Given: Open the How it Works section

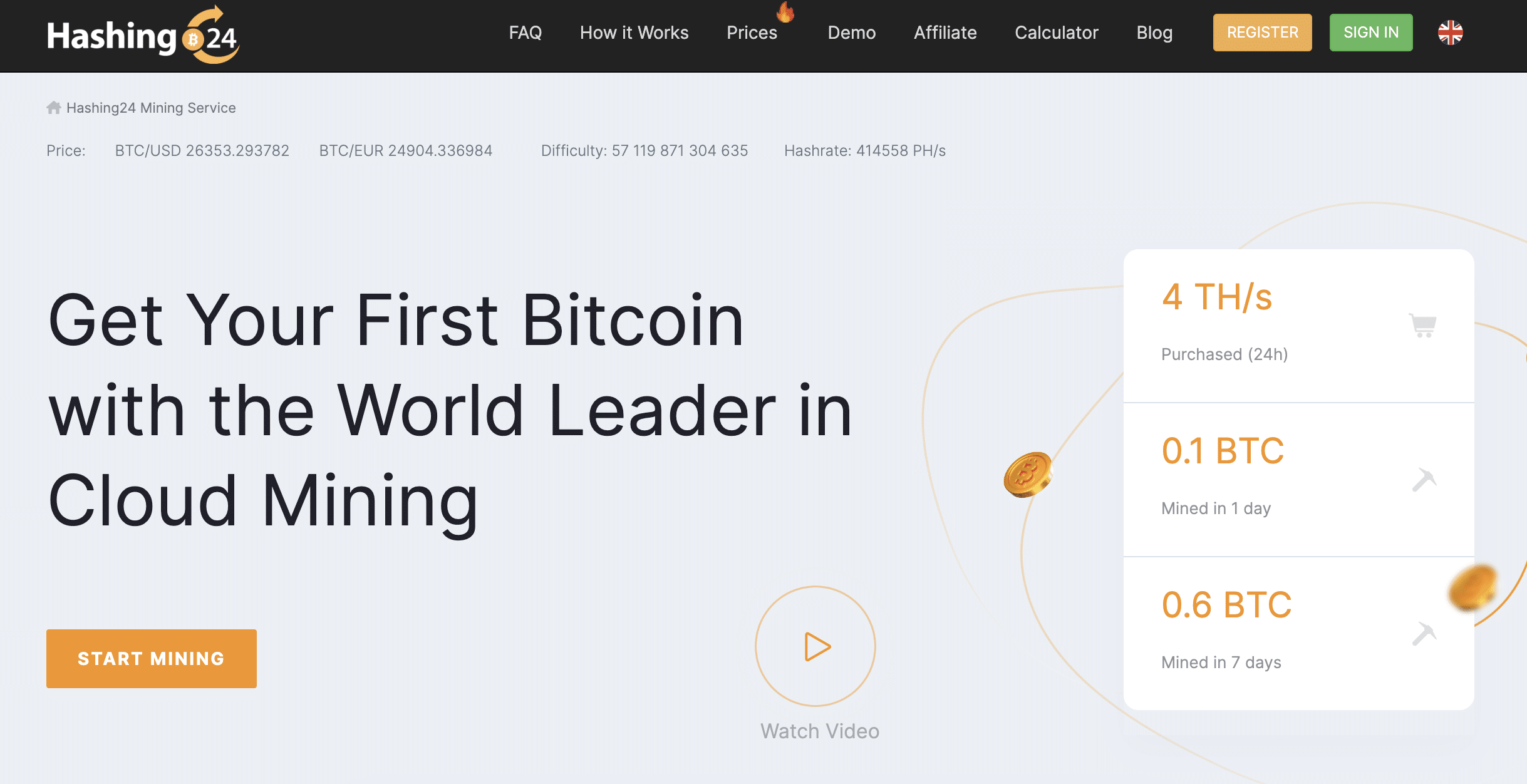Looking at the screenshot, I should [633, 32].
